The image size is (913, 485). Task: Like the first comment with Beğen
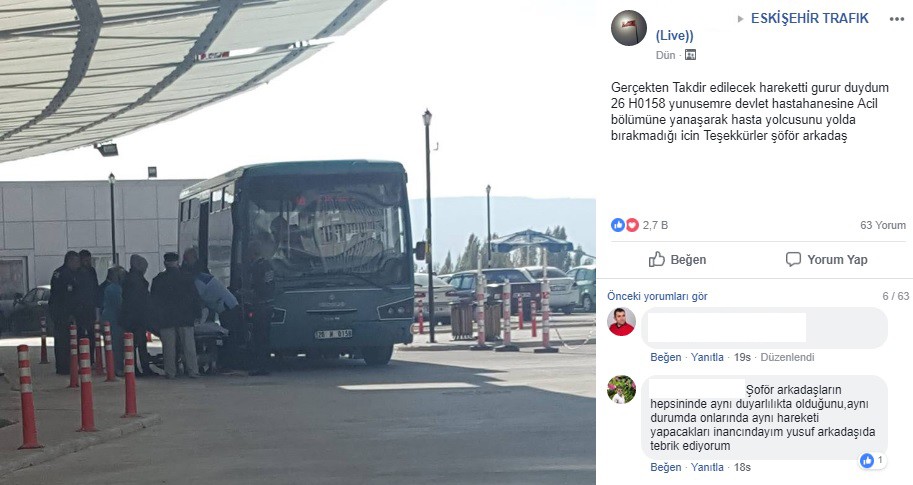tap(666, 357)
